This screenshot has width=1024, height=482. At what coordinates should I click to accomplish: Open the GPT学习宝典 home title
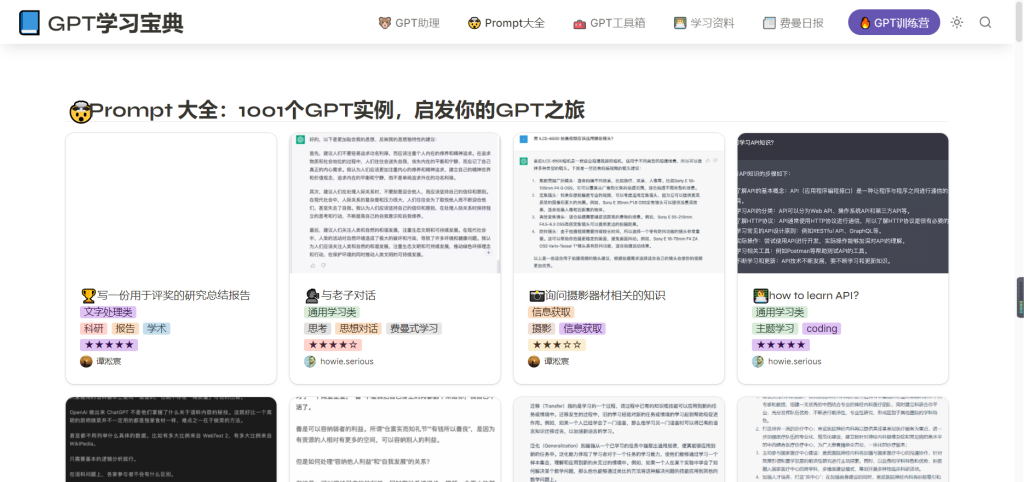click(116, 24)
